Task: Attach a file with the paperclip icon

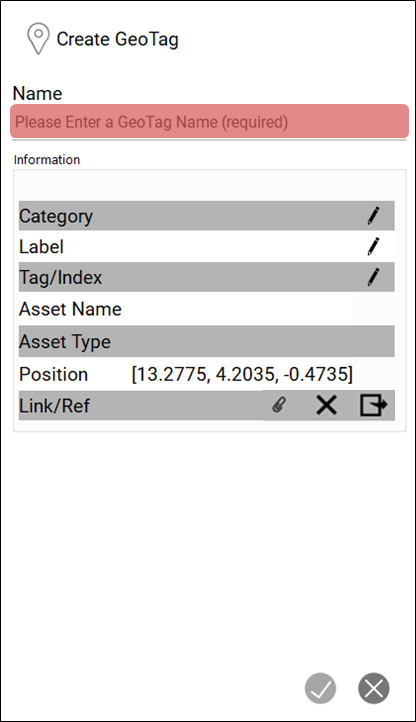Action: (x=279, y=405)
